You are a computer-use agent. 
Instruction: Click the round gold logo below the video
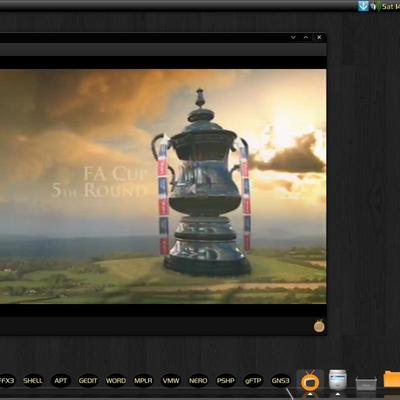[x=319, y=326]
